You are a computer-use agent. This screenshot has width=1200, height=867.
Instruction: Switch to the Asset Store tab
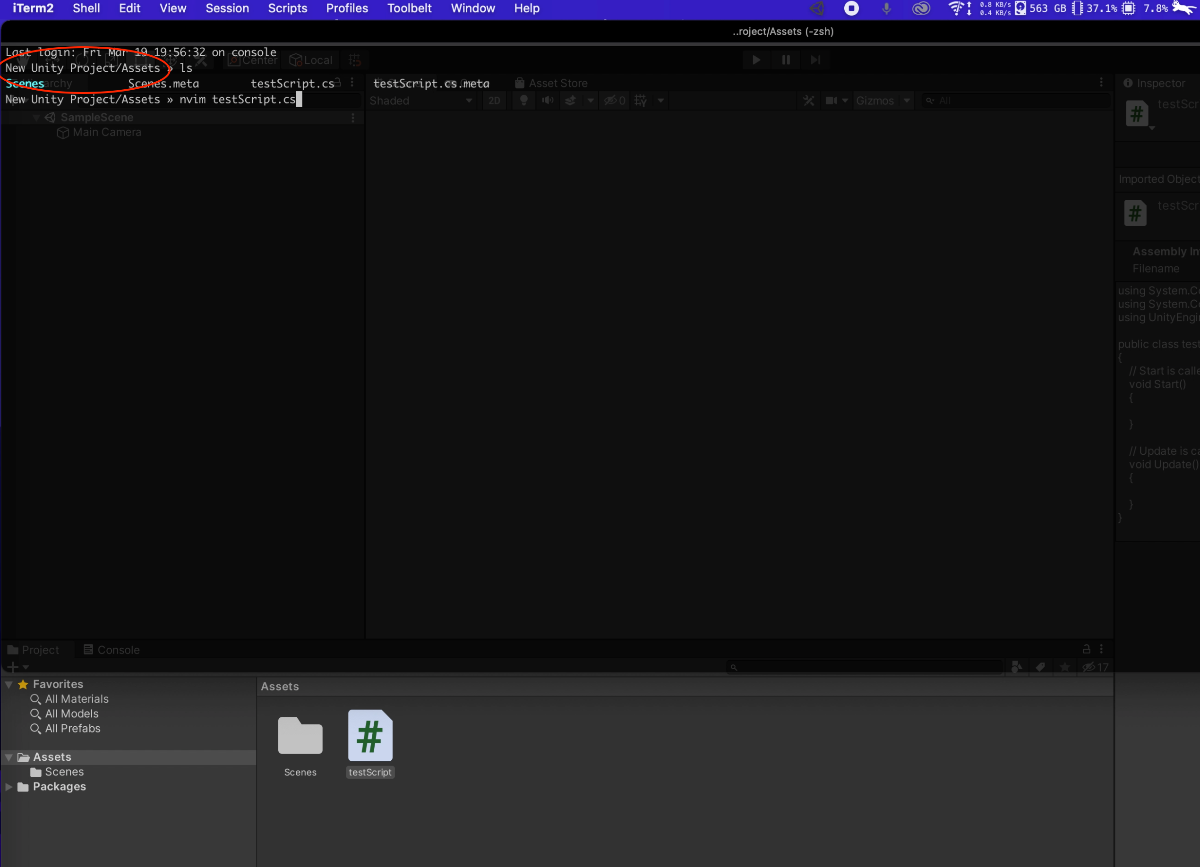coord(551,84)
